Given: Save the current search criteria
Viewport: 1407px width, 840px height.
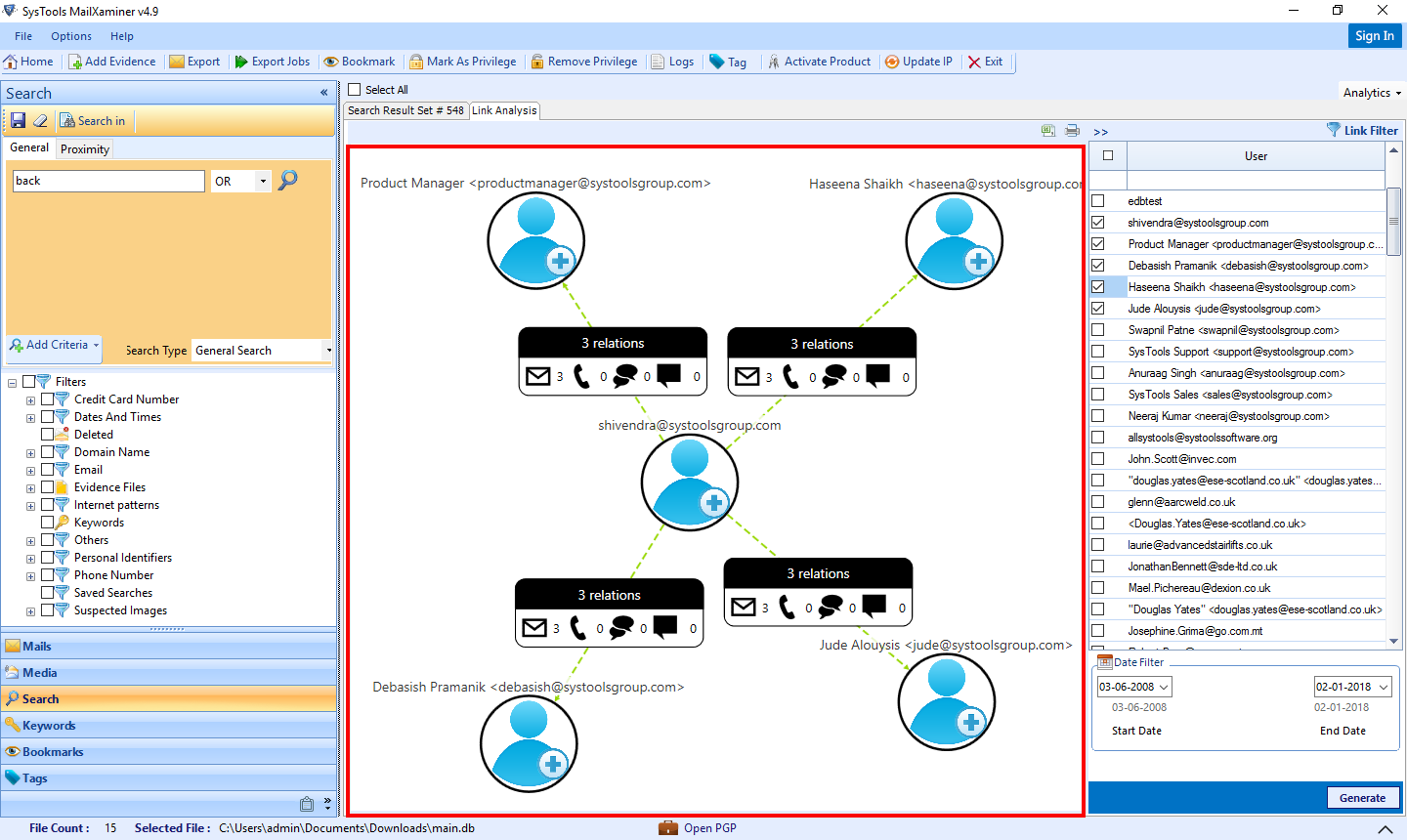Looking at the screenshot, I should point(17,120).
